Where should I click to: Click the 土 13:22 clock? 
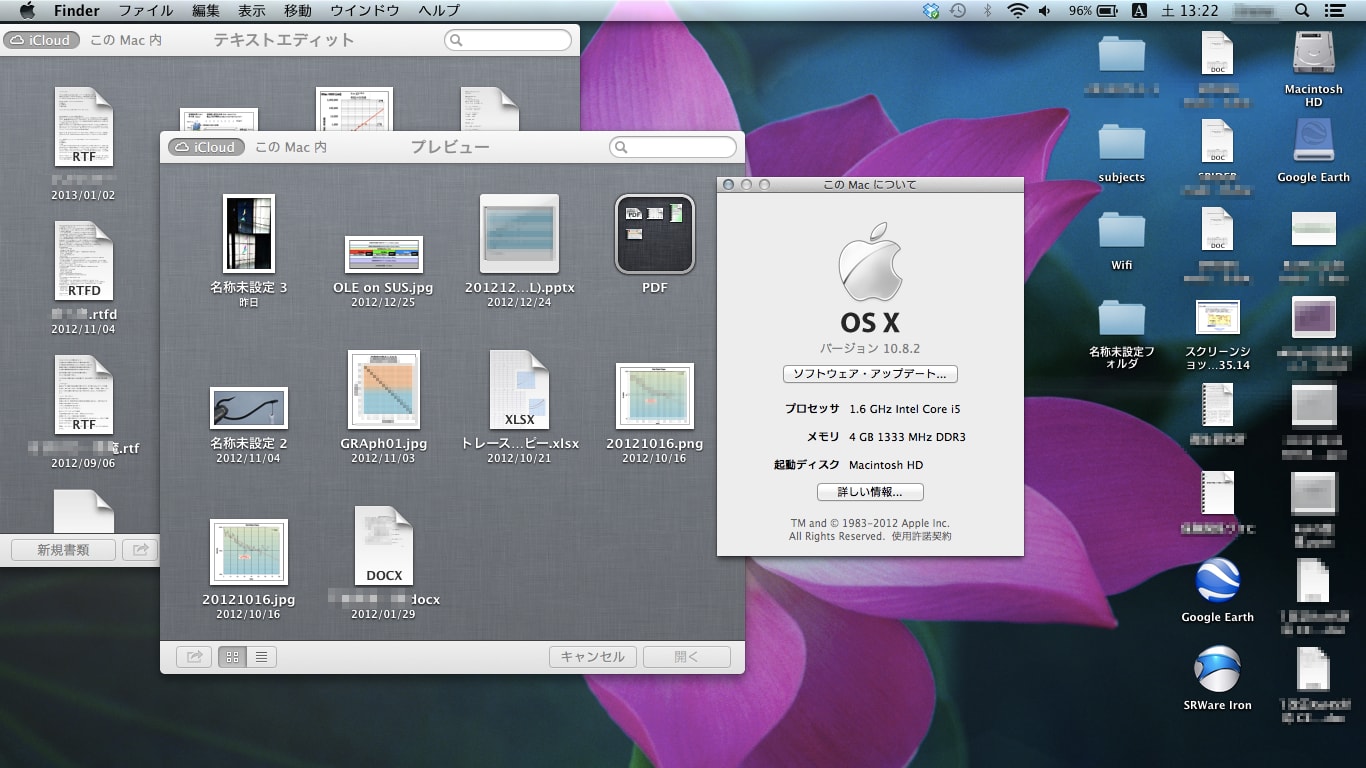pyautogui.click(x=1190, y=11)
